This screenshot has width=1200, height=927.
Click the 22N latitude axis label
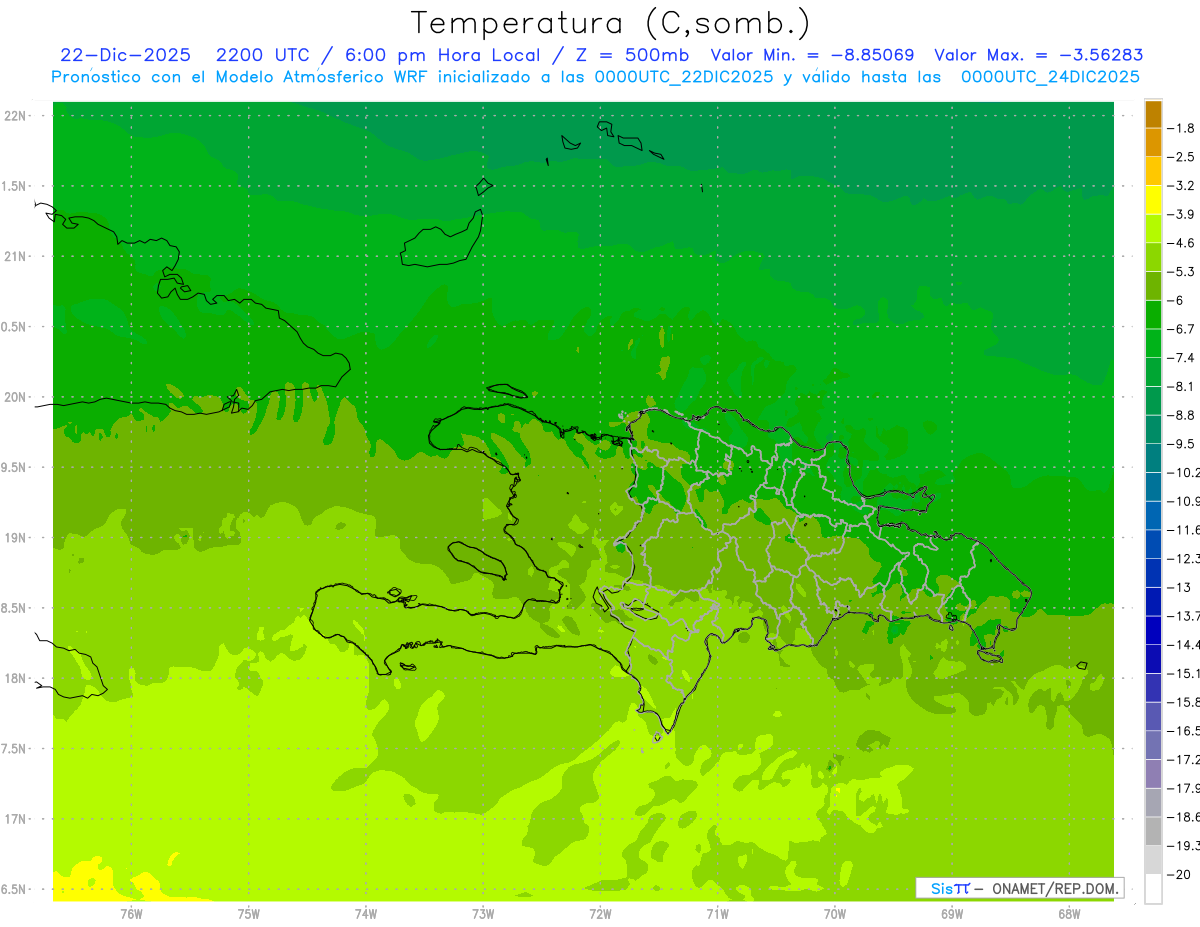(17, 116)
